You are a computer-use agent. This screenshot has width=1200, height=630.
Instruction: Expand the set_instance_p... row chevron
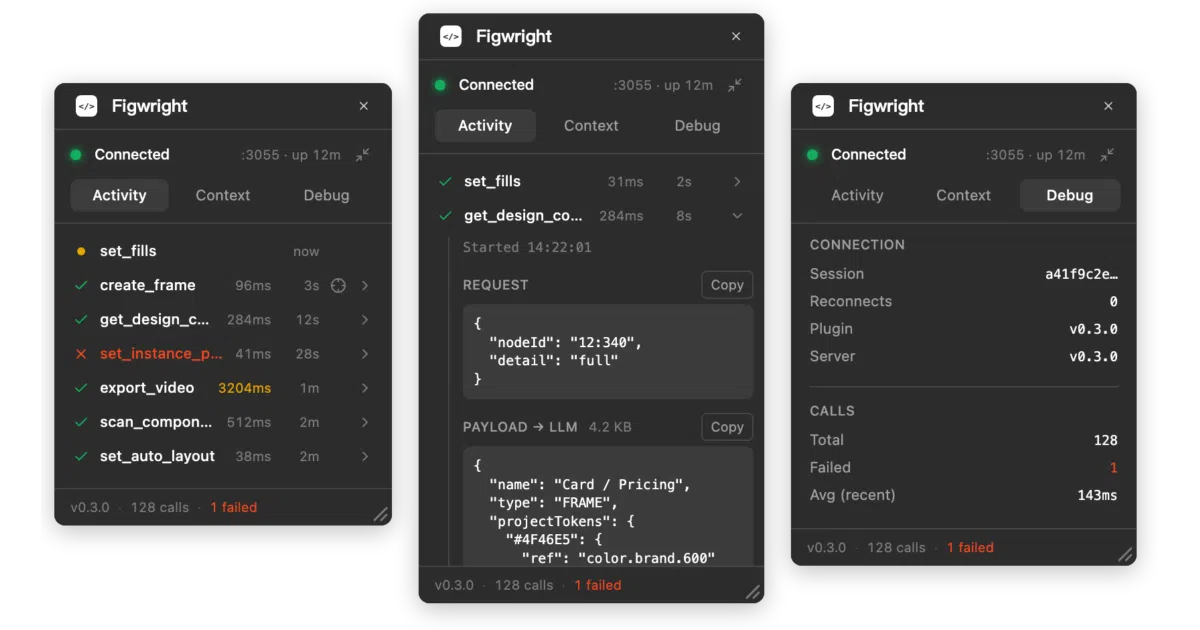pos(365,354)
